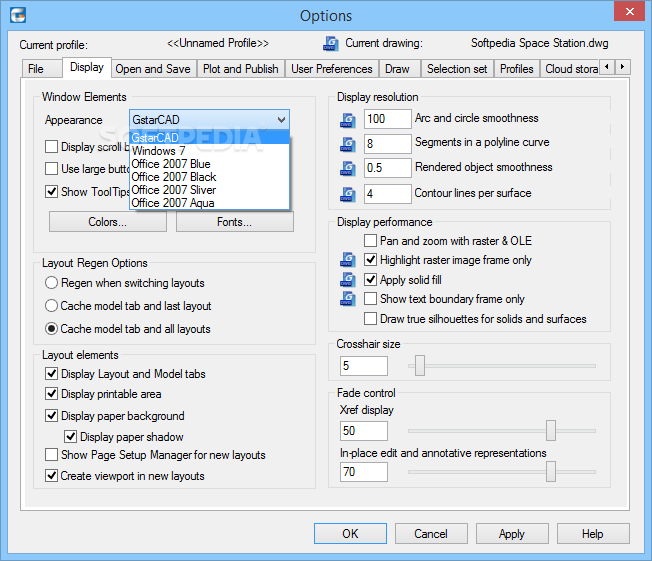Open Help for Options
The width and height of the screenshot is (652, 561).
pos(593,534)
